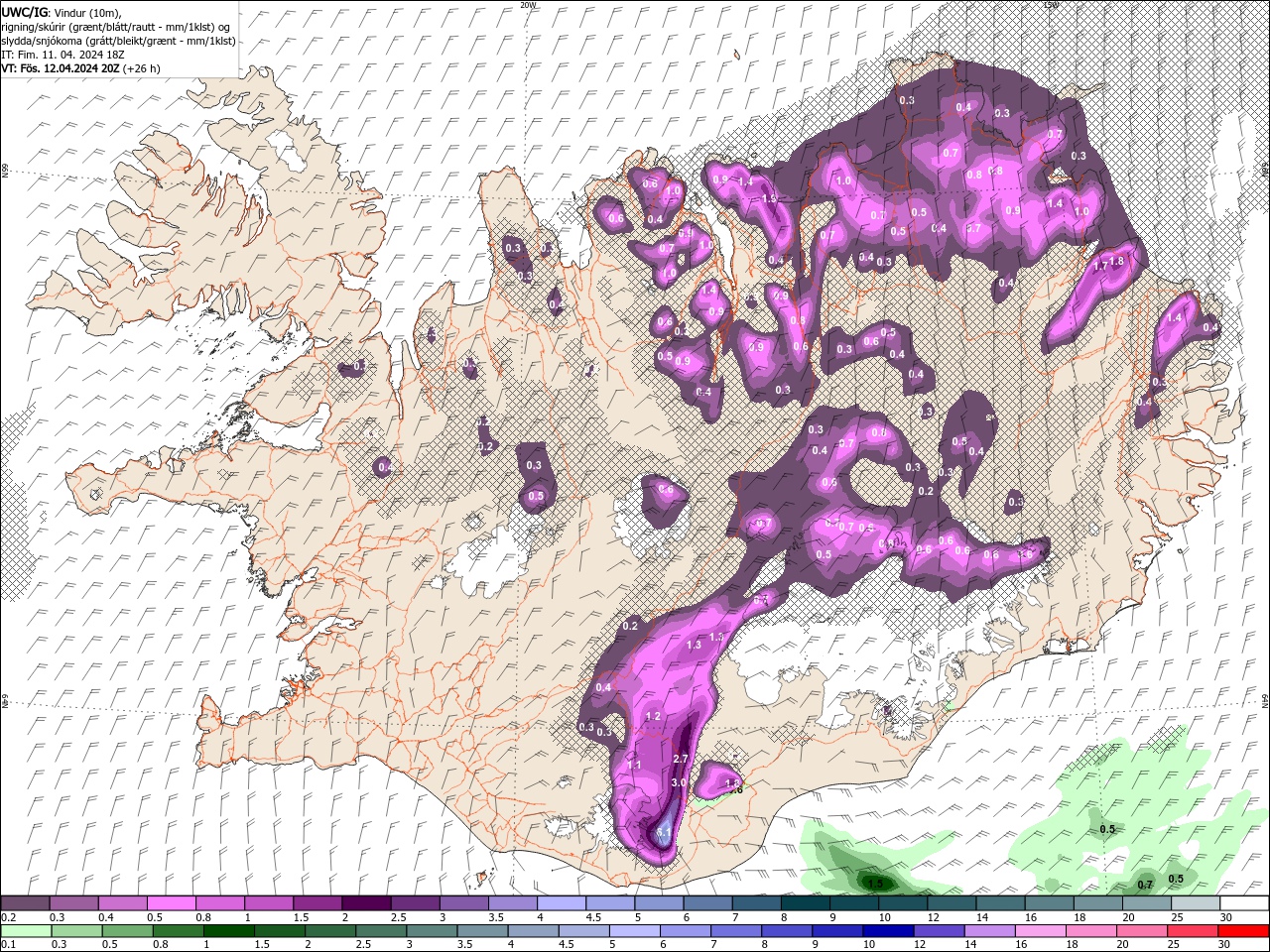Select the bright pink swatch labeled 0.5

(171, 903)
